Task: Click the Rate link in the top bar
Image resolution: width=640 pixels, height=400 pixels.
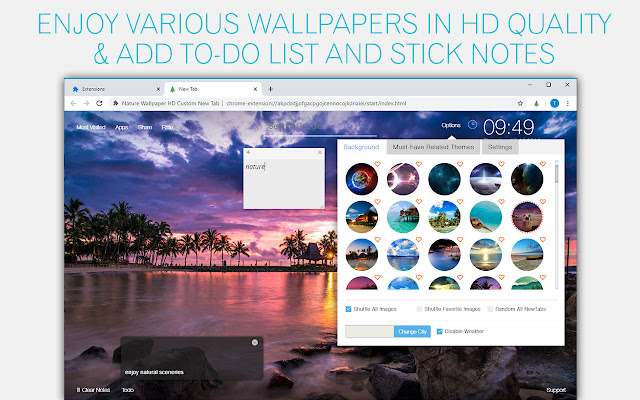Action: [x=167, y=127]
